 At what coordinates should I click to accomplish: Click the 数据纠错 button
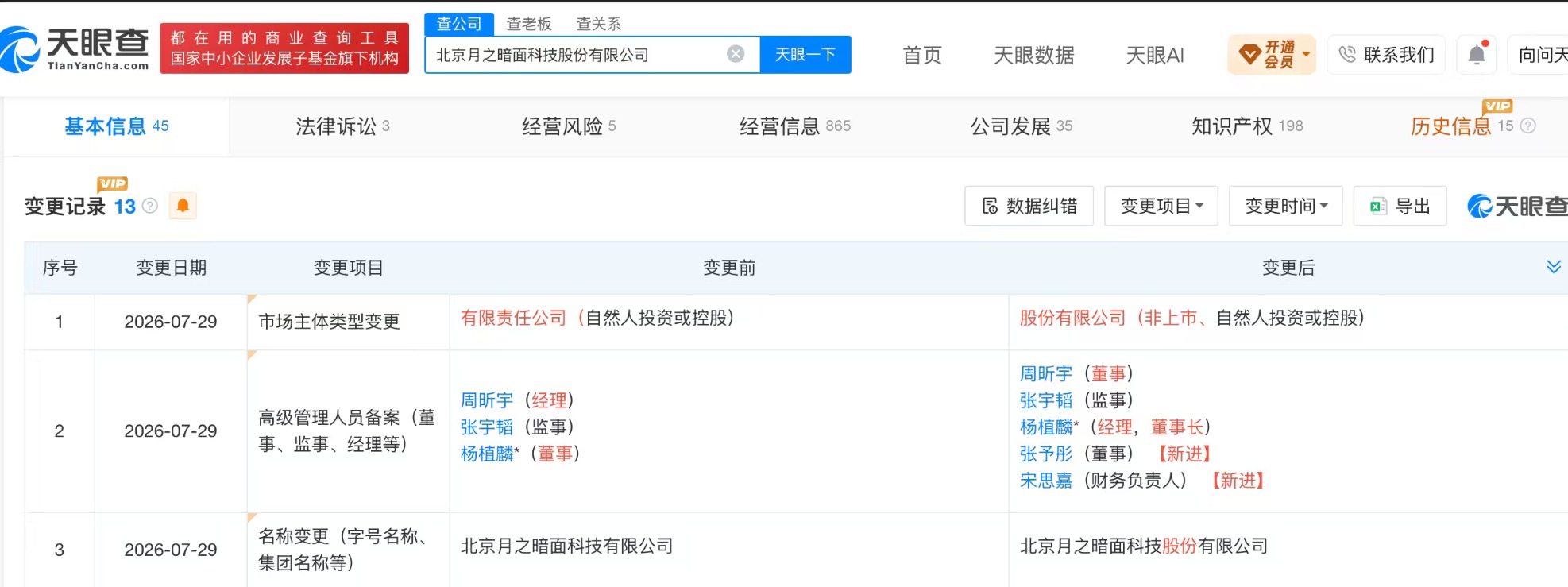(1029, 207)
